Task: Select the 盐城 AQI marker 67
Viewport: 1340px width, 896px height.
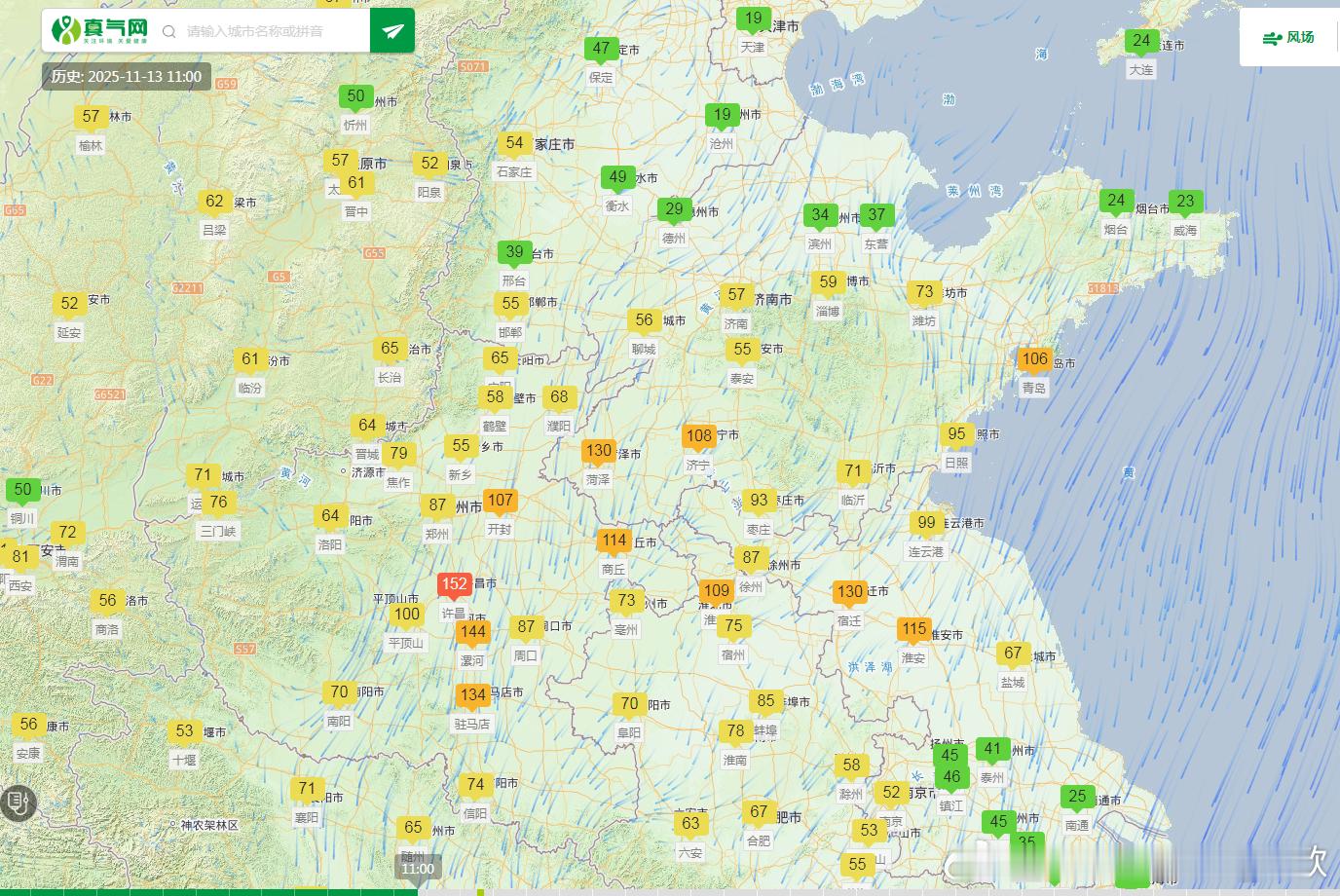Action: (x=1014, y=653)
